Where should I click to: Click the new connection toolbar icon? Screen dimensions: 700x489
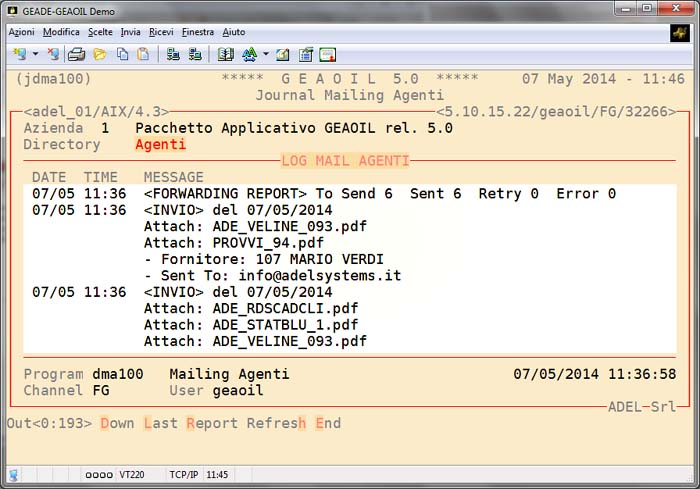coord(19,54)
